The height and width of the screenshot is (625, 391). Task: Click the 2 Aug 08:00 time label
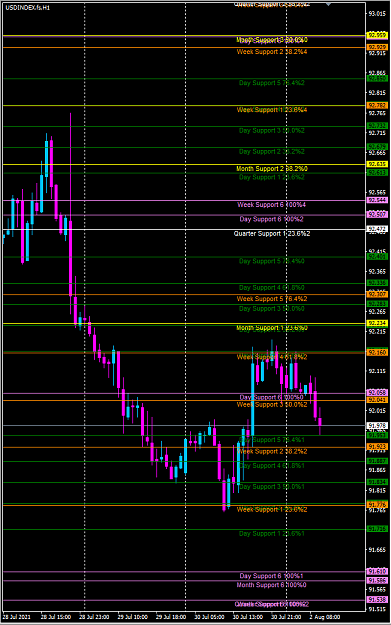[324, 617]
